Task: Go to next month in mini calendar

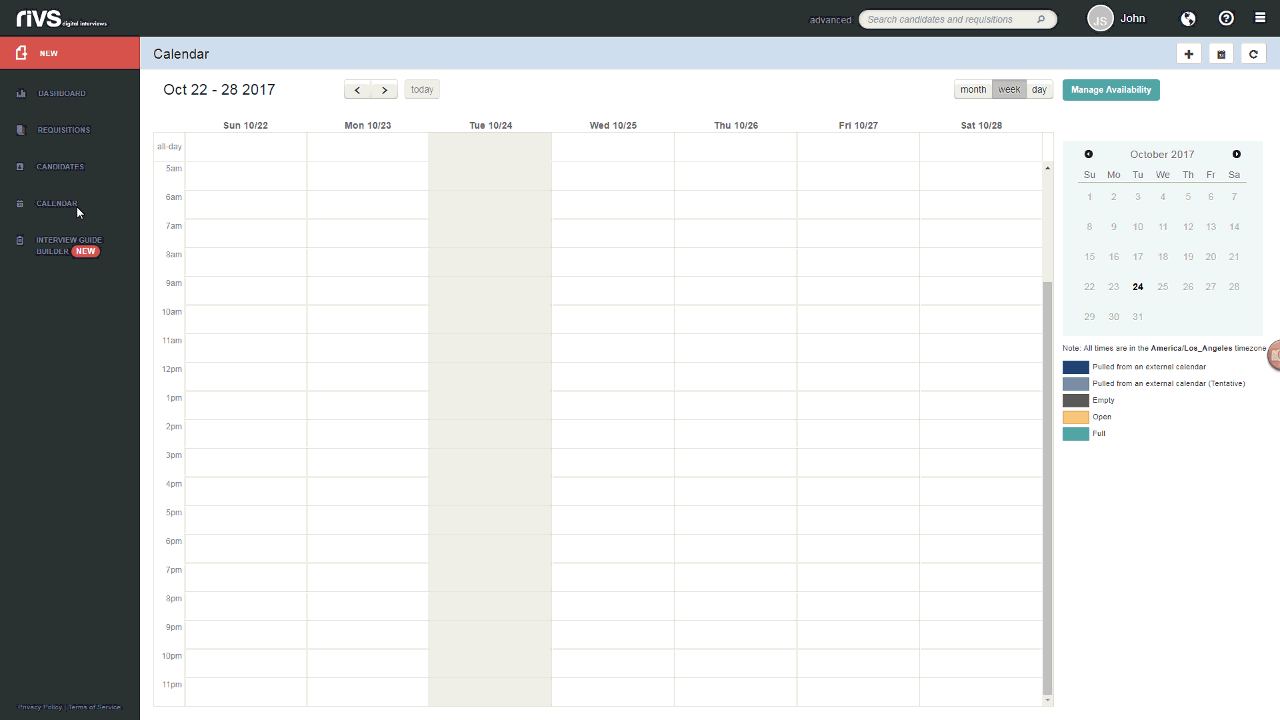Action: pos(1237,154)
